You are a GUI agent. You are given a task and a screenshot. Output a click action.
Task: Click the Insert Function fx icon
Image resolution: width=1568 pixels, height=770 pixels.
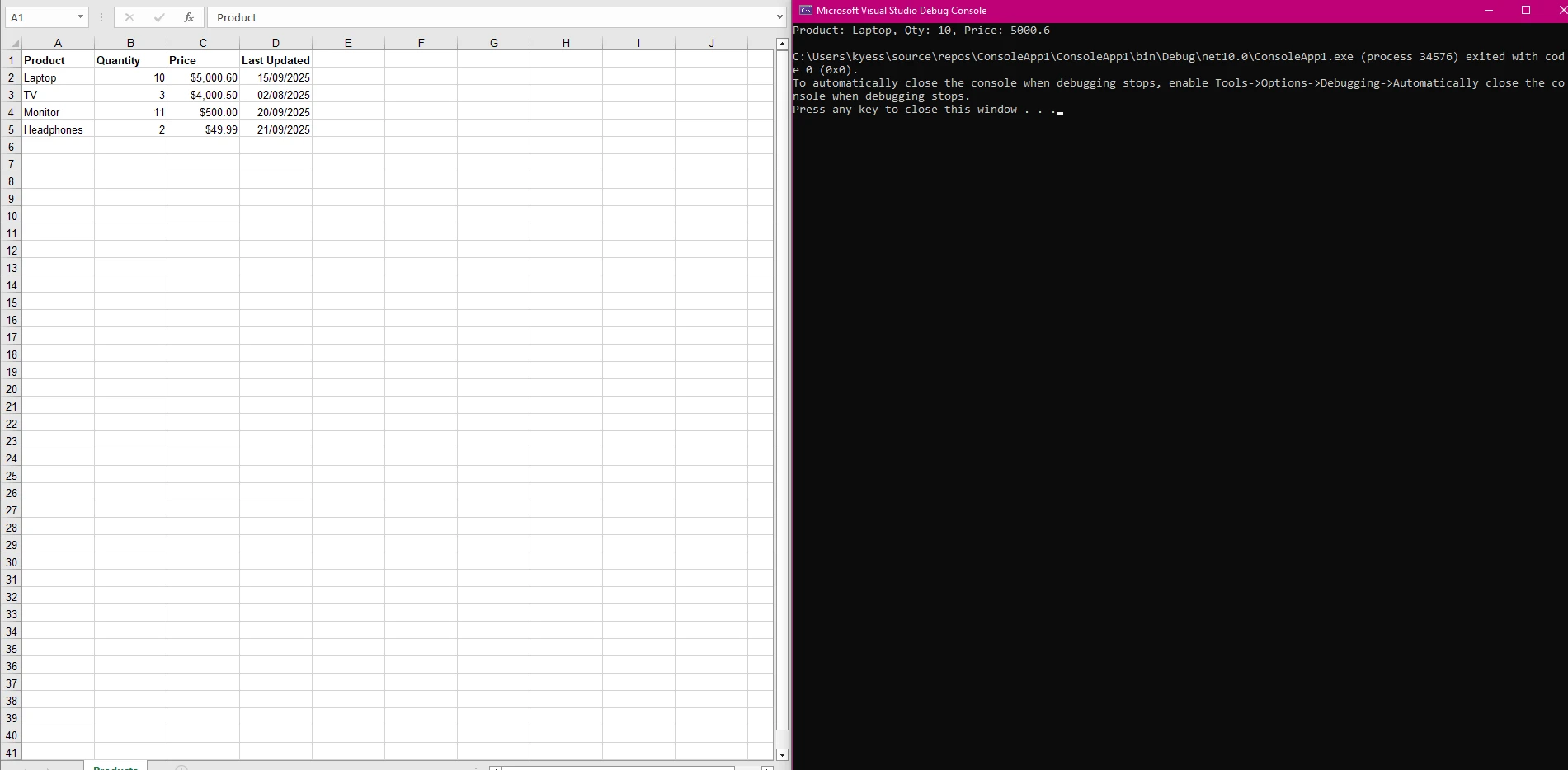pyautogui.click(x=189, y=17)
